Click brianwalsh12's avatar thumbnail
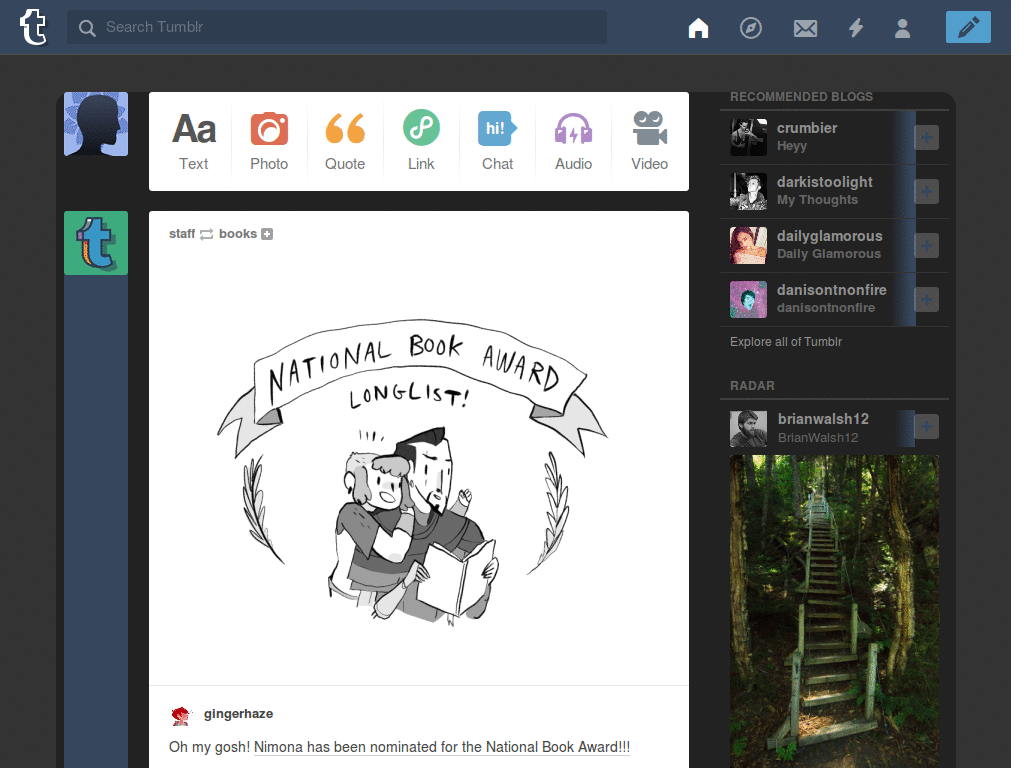The height and width of the screenshot is (768, 1024). coord(748,428)
